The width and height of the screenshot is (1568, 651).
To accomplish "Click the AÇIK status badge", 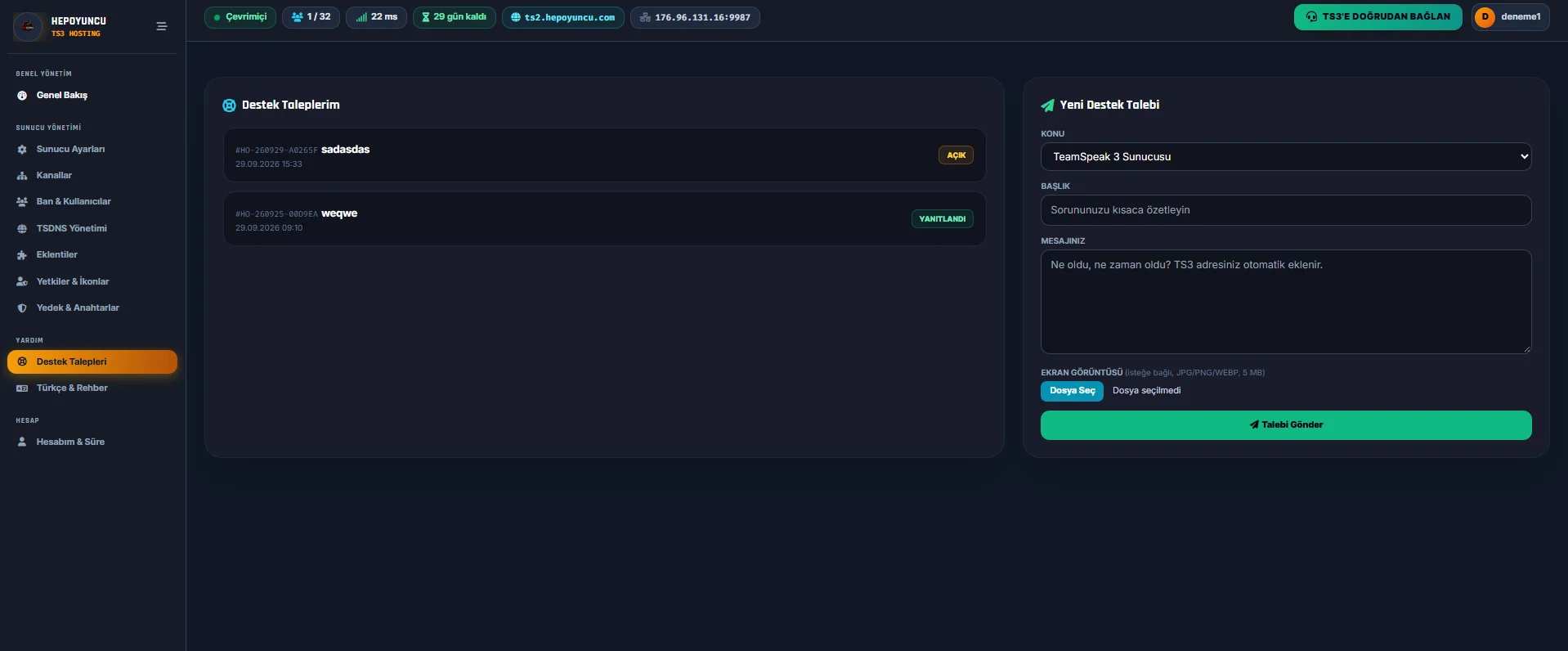I will tap(956, 155).
